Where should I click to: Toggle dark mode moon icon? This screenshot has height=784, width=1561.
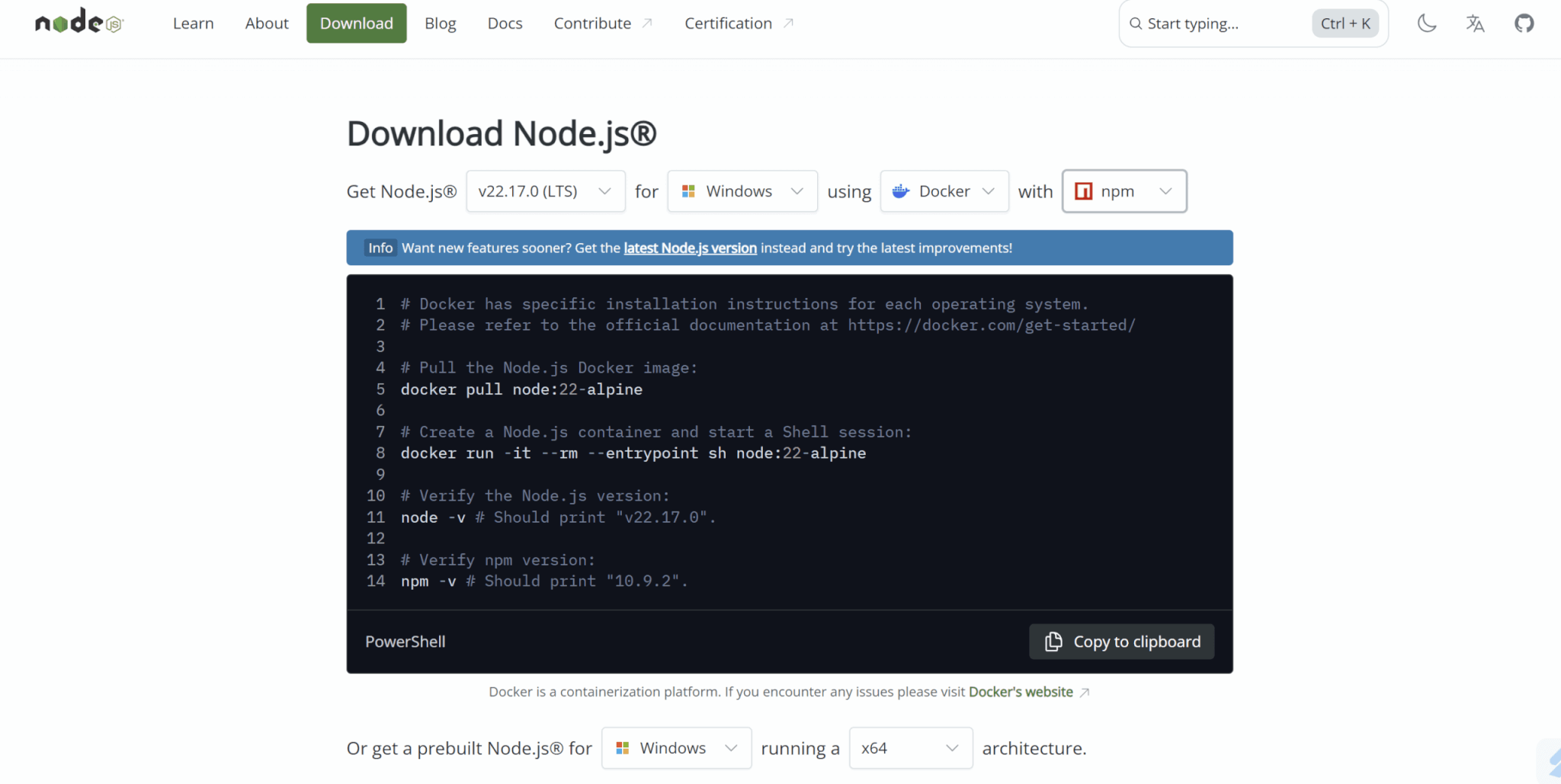pos(1427,23)
